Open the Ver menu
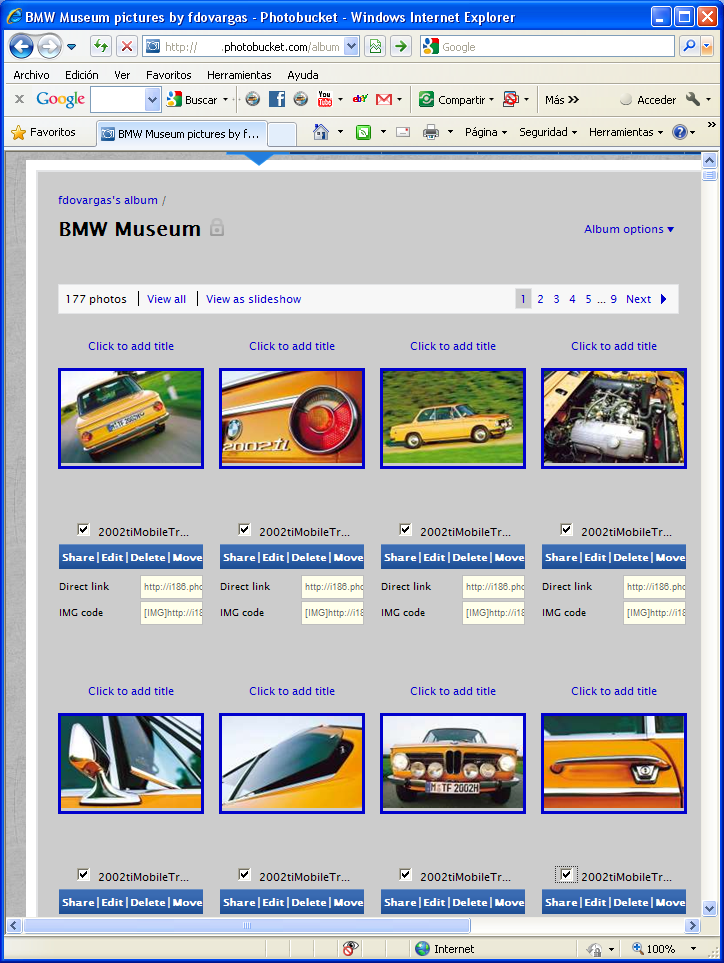The width and height of the screenshot is (724, 963). tap(122, 75)
